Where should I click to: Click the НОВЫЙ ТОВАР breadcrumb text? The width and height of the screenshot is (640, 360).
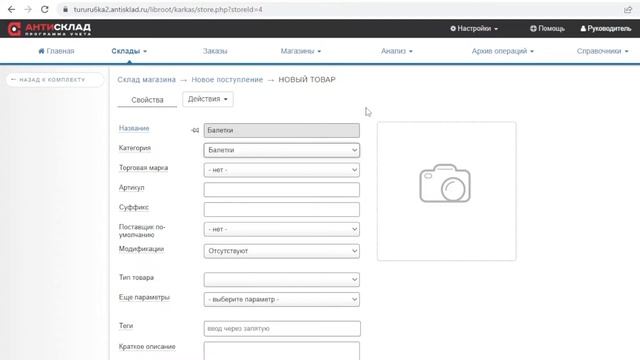click(x=307, y=80)
